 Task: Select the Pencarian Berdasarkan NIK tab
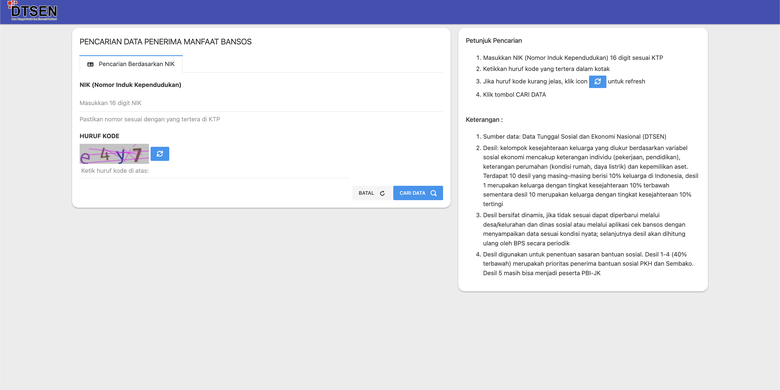click(x=131, y=64)
